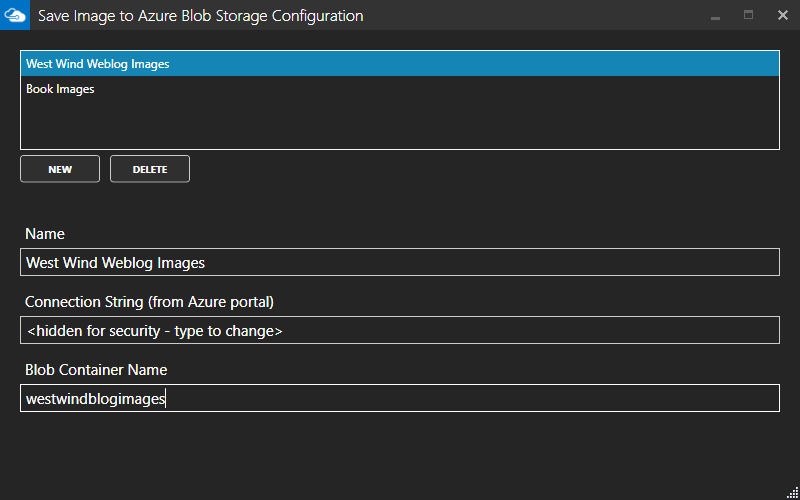The height and width of the screenshot is (500, 800).
Task: Select Book Images in the list
Action: [x=400, y=89]
